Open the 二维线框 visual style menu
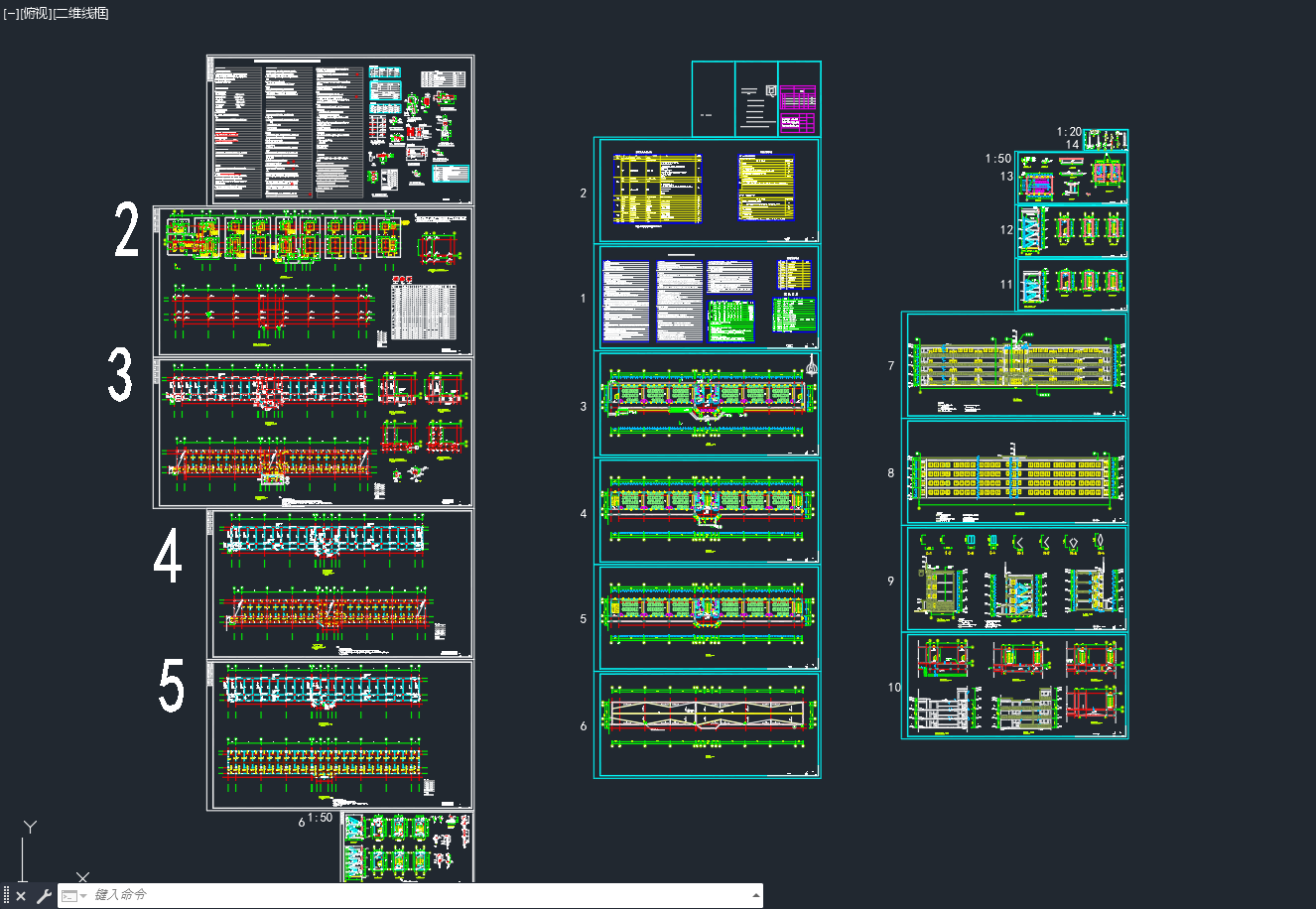This screenshot has height=909, width=1316. [x=79, y=13]
